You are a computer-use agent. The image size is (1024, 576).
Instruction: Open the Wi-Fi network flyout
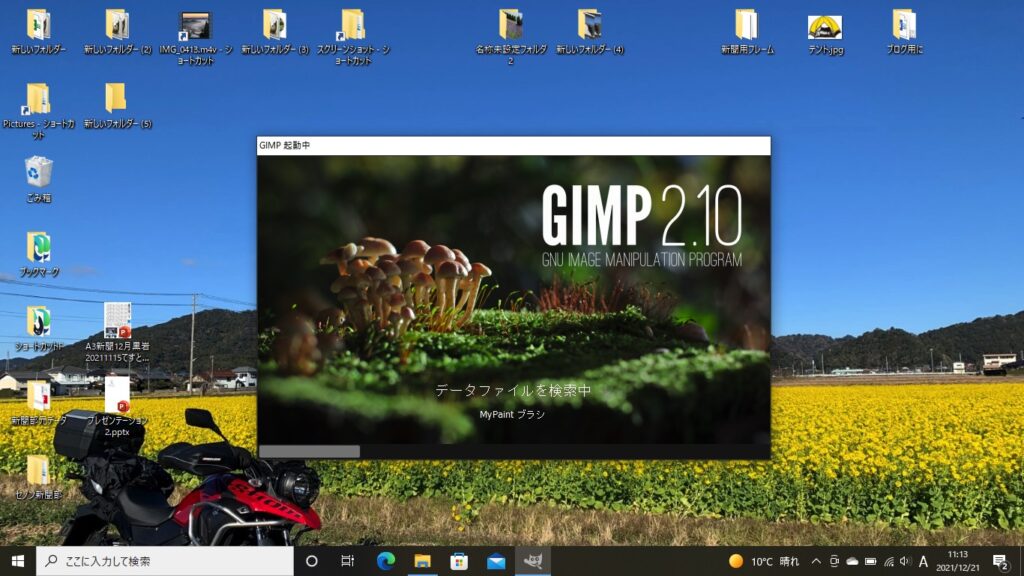click(x=888, y=561)
